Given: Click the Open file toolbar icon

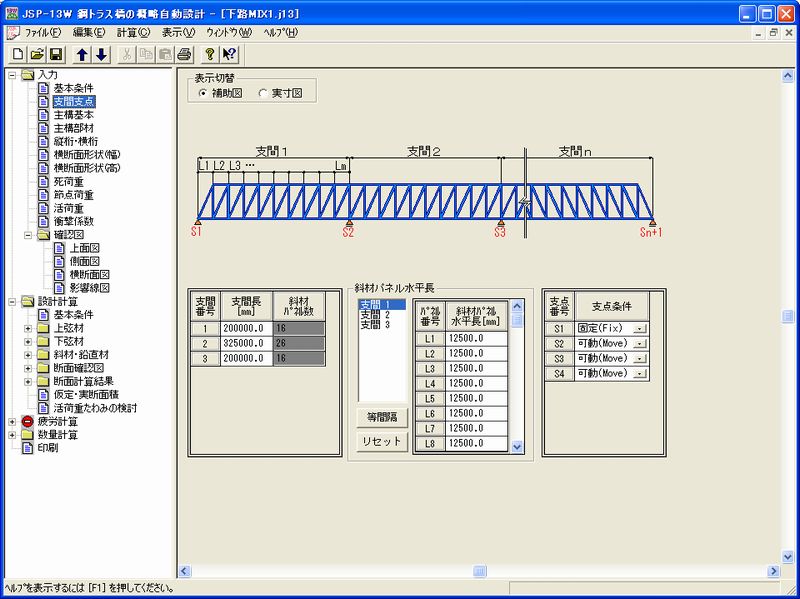Looking at the screenshot, I should pyautogui.click(x=38, y=54).
